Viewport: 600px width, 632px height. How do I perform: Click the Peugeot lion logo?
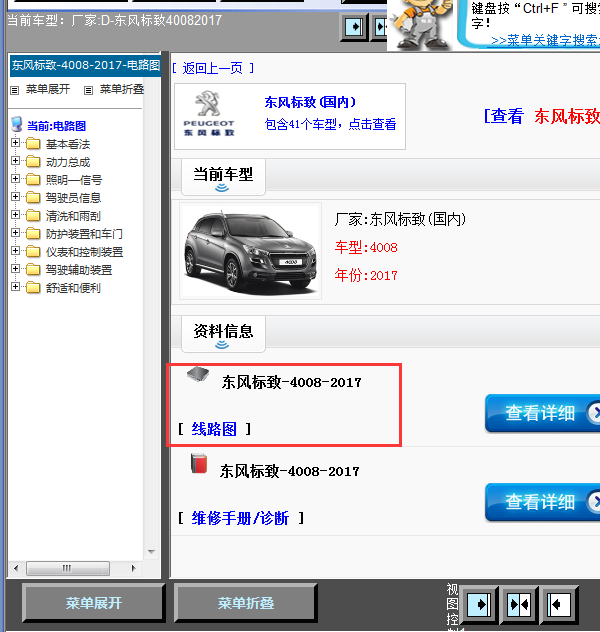pyautogui.click(x=208, y=104)
